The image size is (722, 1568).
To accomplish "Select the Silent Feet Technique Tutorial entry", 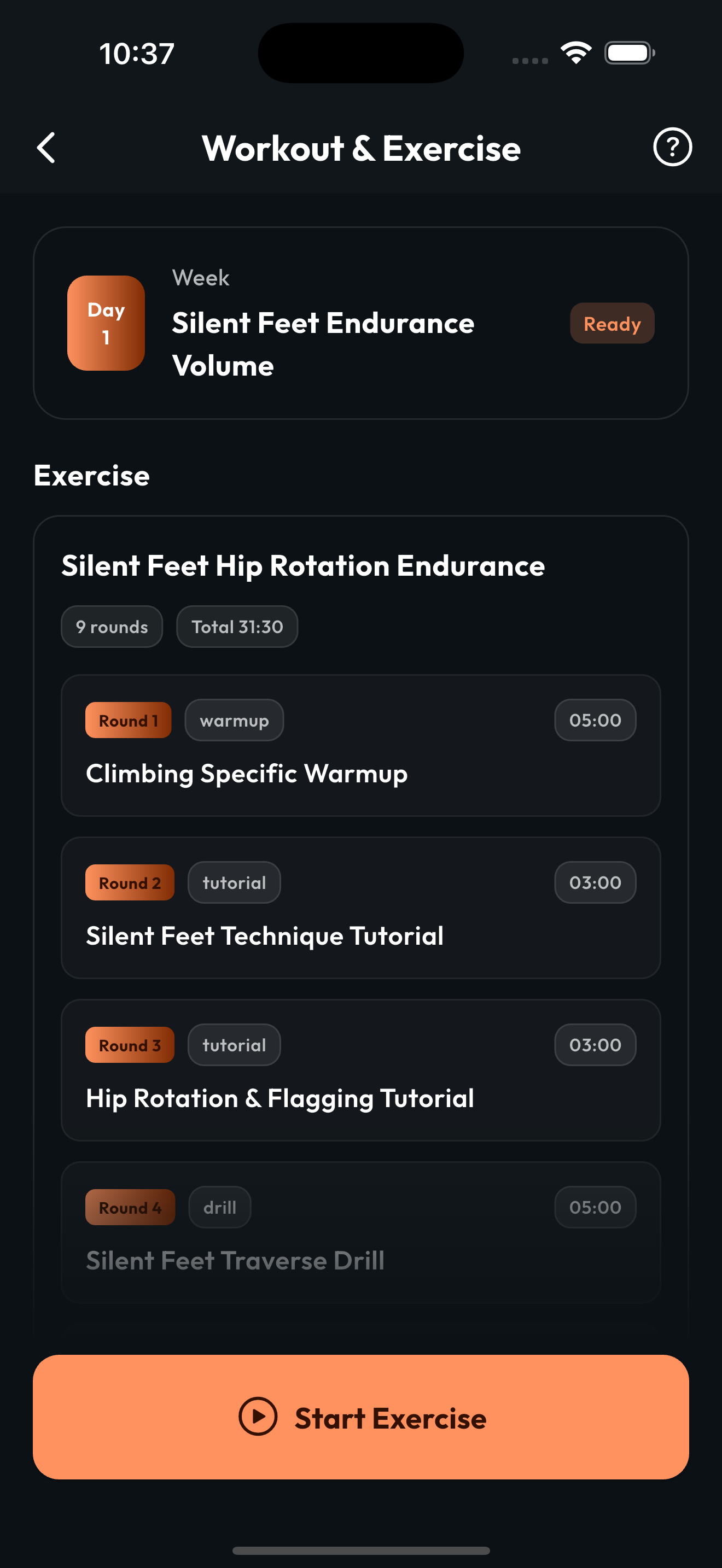I will tap(361, 908).
